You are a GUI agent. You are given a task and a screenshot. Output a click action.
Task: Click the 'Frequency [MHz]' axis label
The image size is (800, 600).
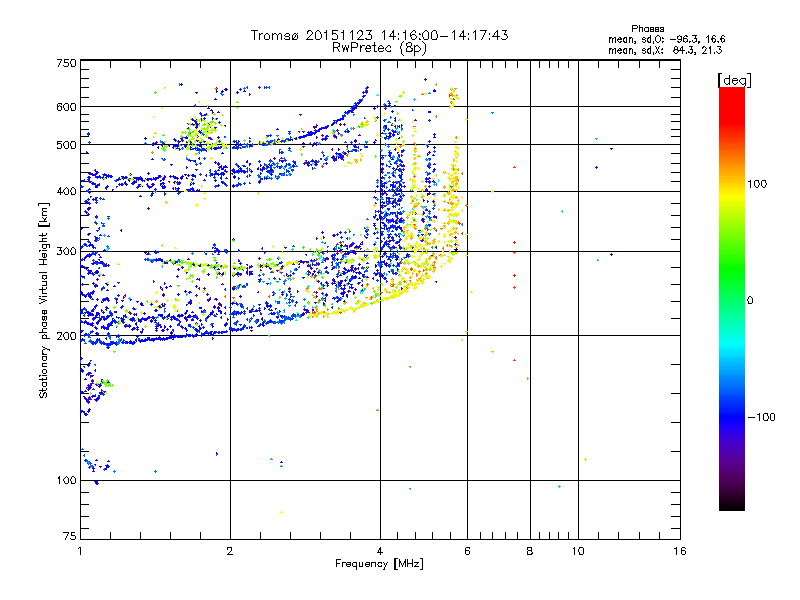pyautogui.click(x=379, y=564)
